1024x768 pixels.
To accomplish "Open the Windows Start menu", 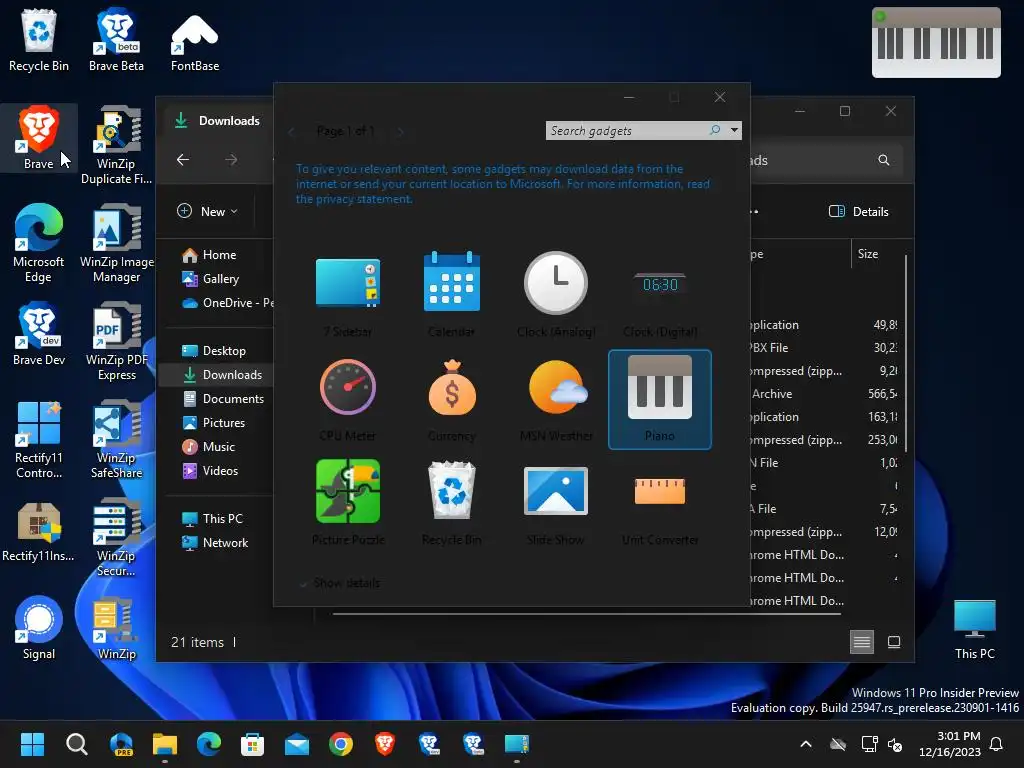I will click(x=32, y=744).
